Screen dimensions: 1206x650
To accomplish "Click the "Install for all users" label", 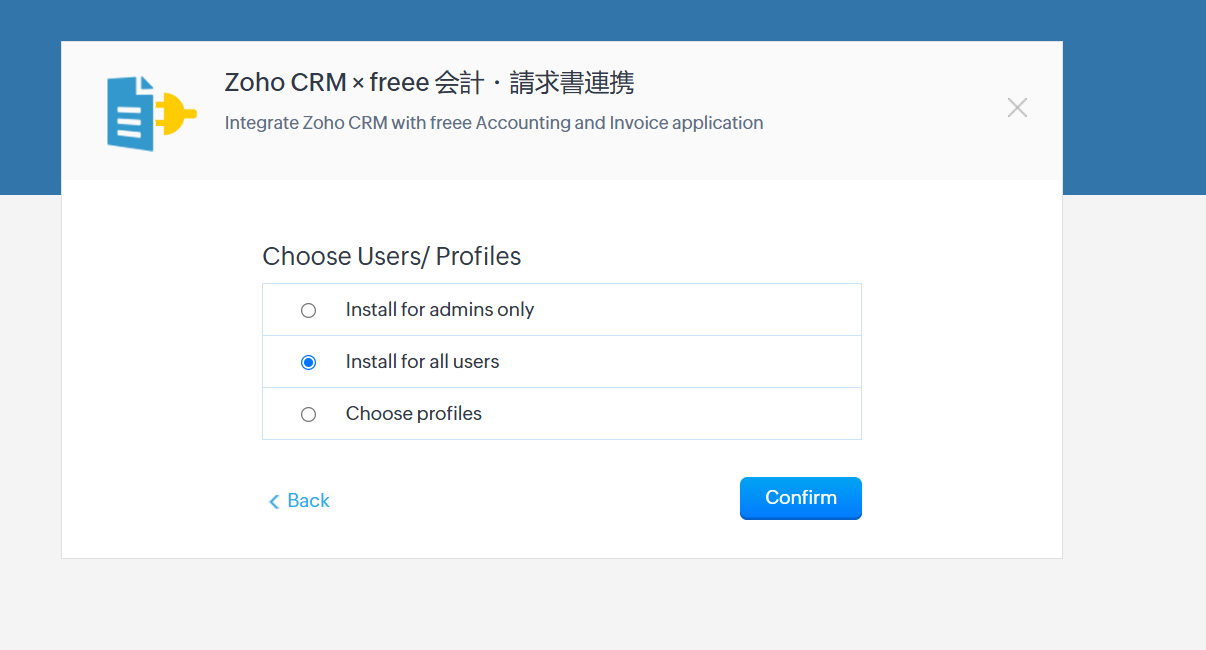I will (422, 362).
